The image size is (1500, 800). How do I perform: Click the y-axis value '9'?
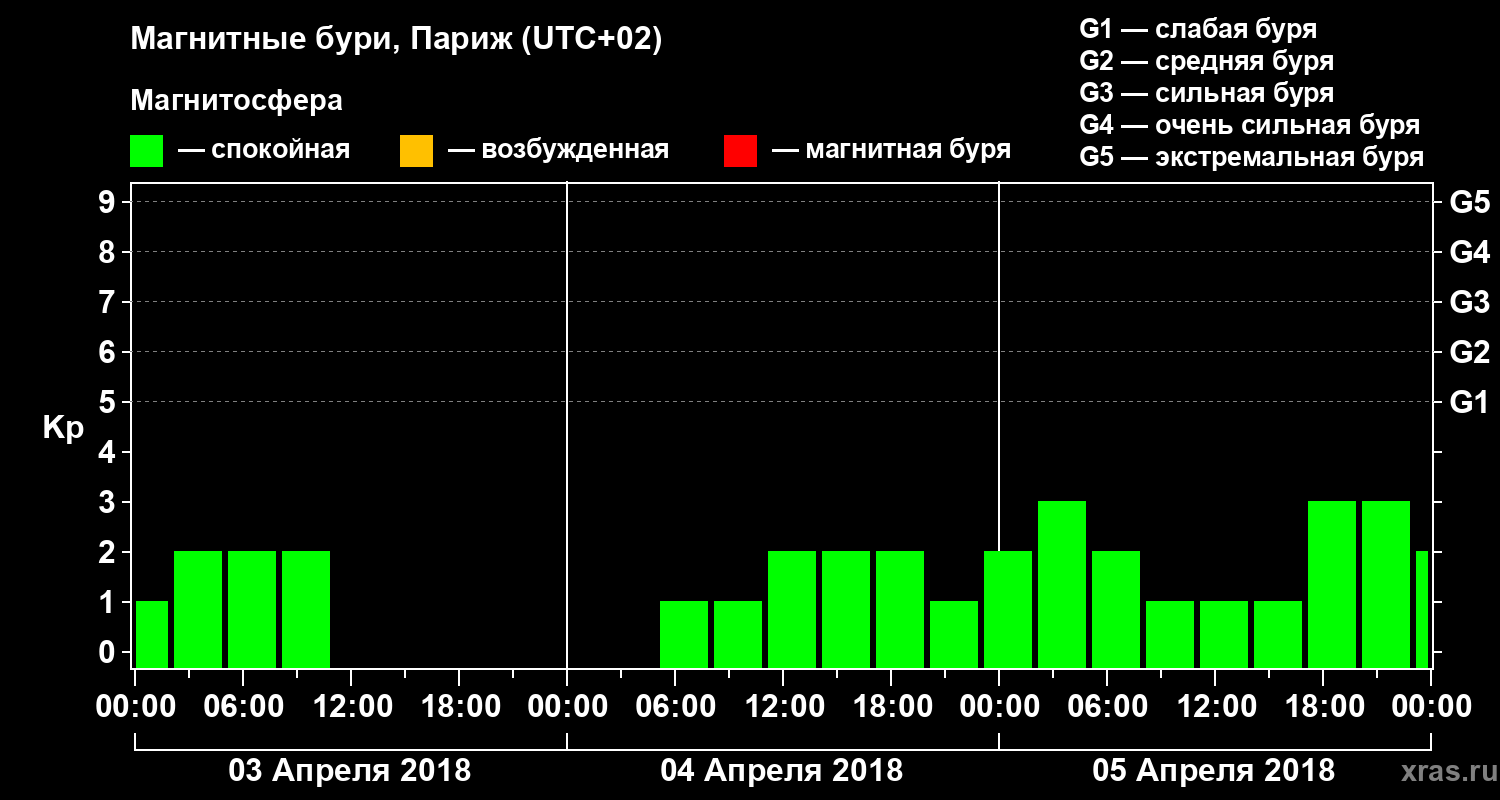tap(109, 202)
